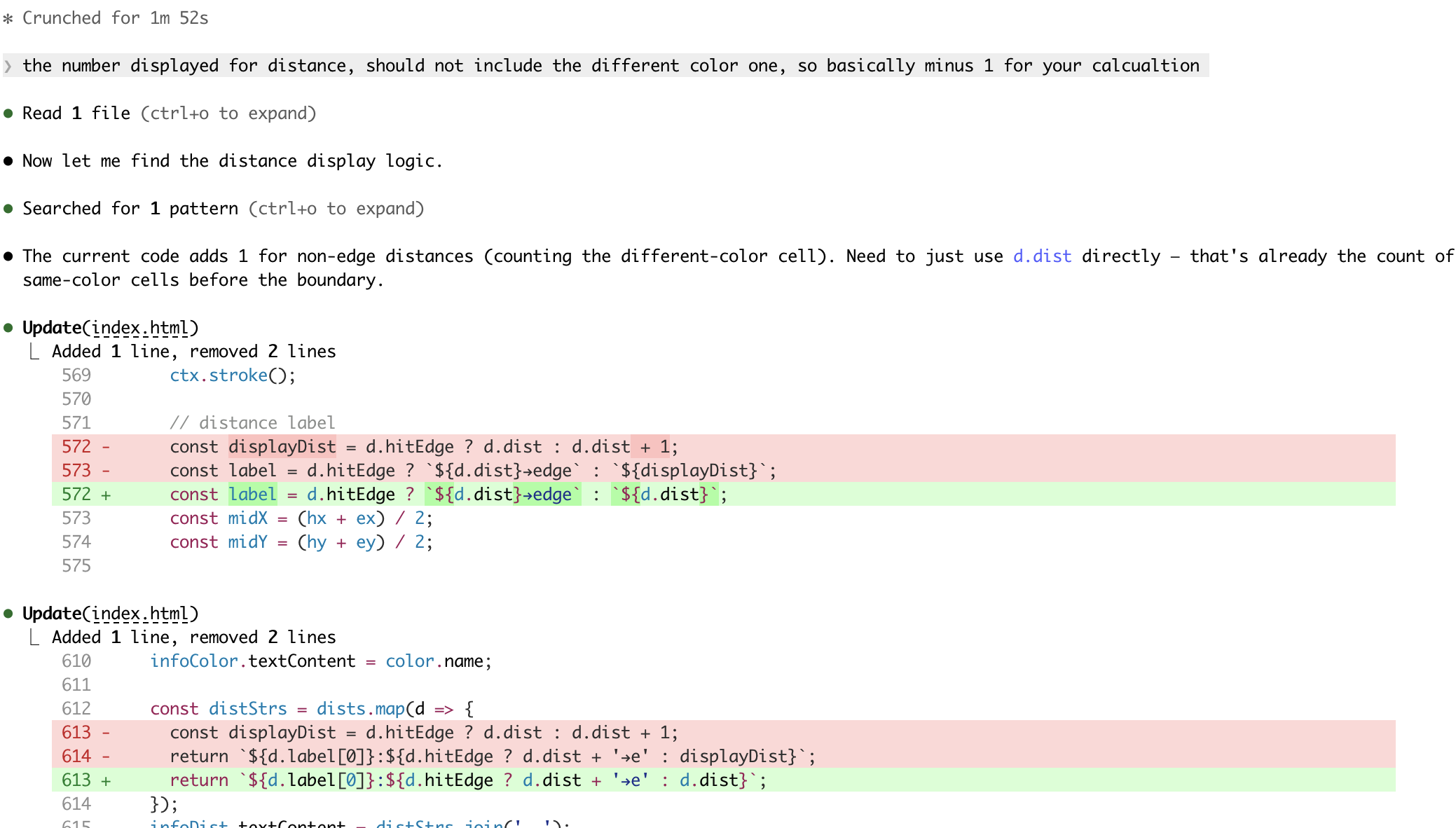This screenshot has height=828, width=1456.
Task: Click line 614 closing '});'
Action: pos(164,804)
